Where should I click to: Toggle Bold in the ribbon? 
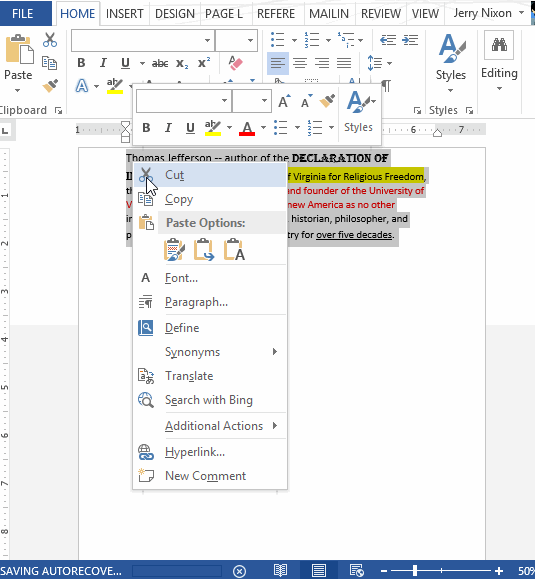pyautogui.click(x=82, y=63)
